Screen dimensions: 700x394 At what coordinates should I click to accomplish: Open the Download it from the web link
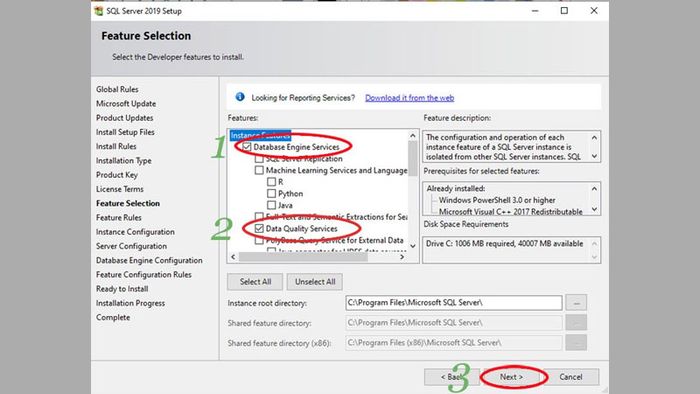click(x=409, y=98)
